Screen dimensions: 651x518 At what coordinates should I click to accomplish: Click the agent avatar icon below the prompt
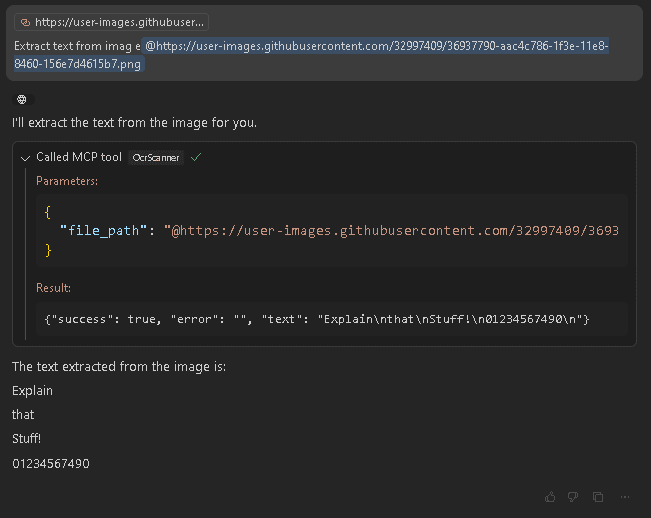click(x=22, y=100)
